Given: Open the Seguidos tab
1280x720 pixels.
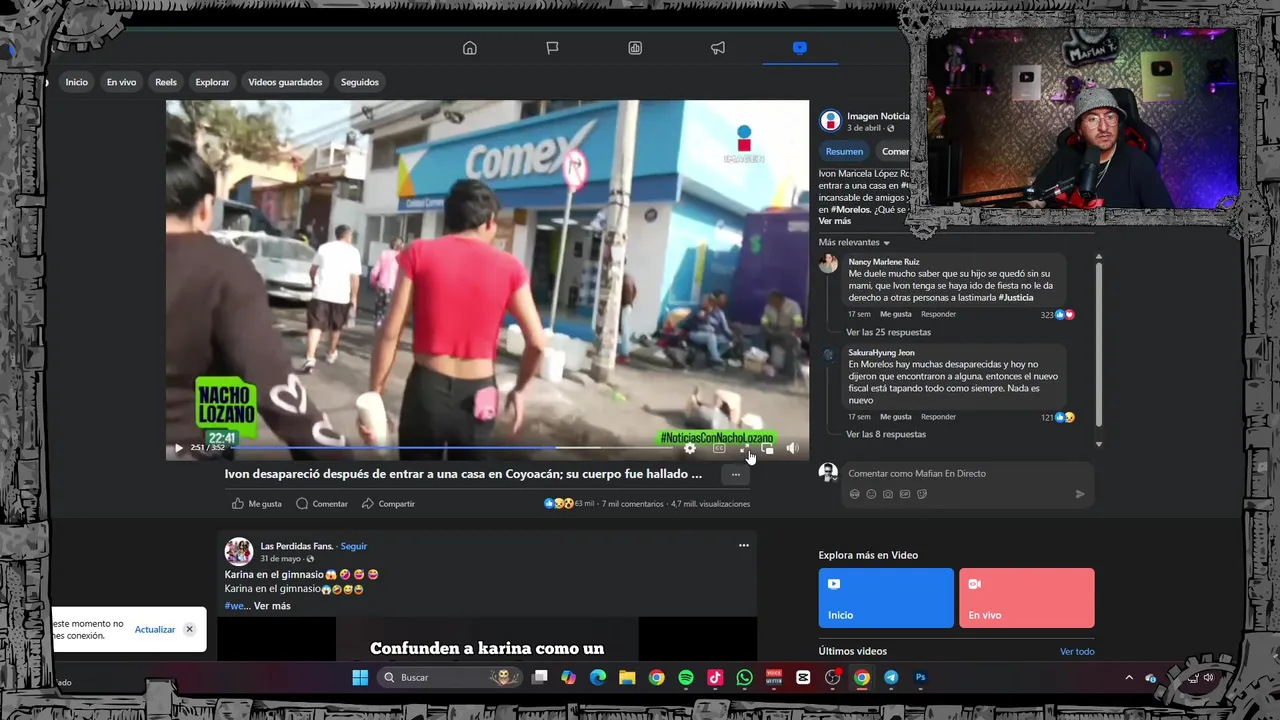Looking at the screenshot, I should (x=359, y=82).
